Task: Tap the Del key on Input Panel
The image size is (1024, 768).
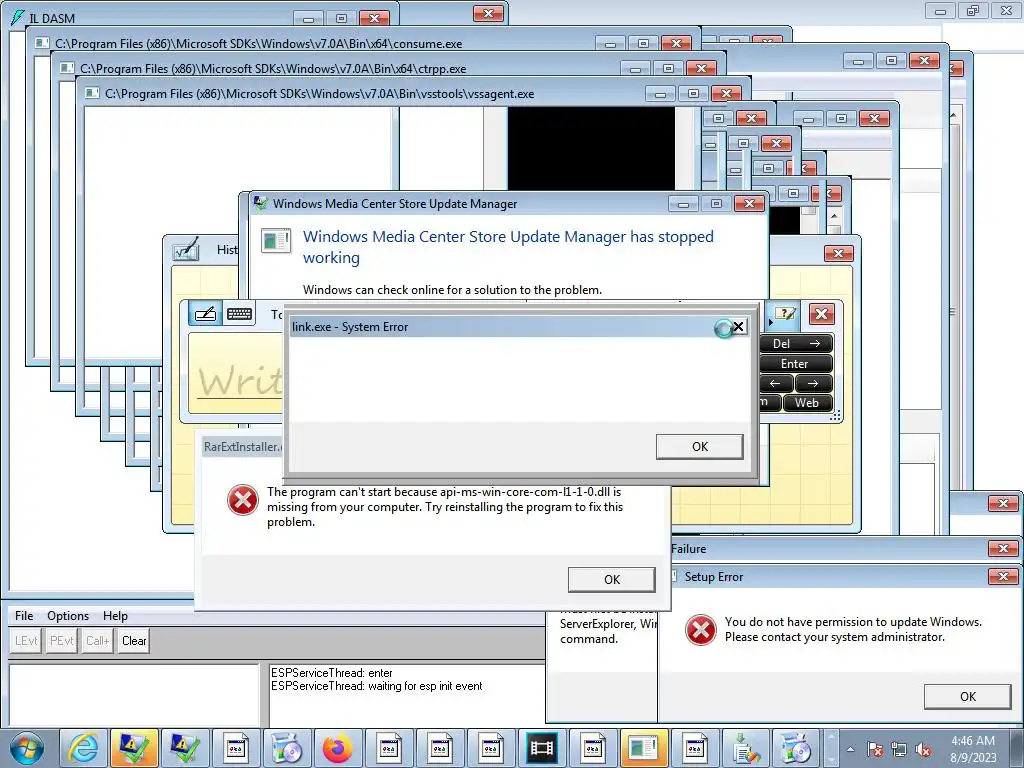Action: point(796,344)
